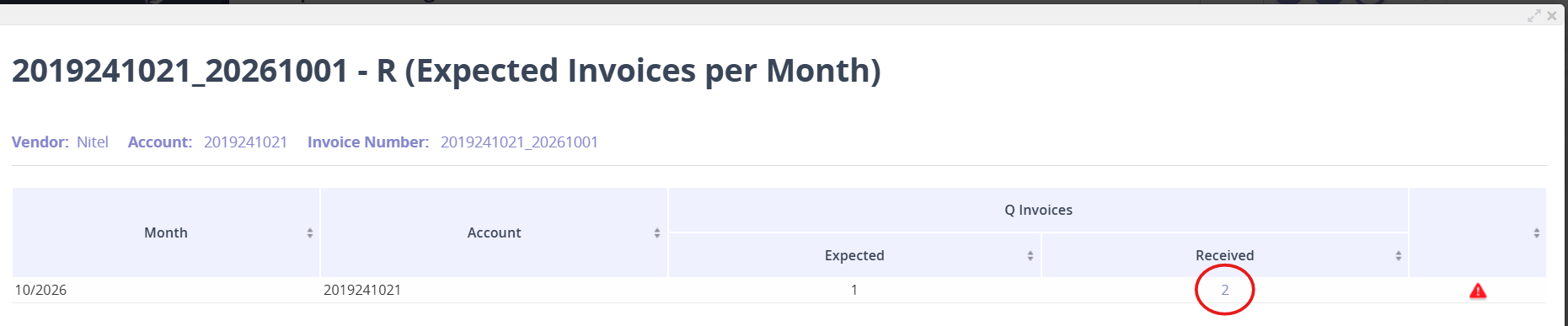Sort using the Account column arrows icon
This screenshot has height=326, width=1568.
point(657,233)
